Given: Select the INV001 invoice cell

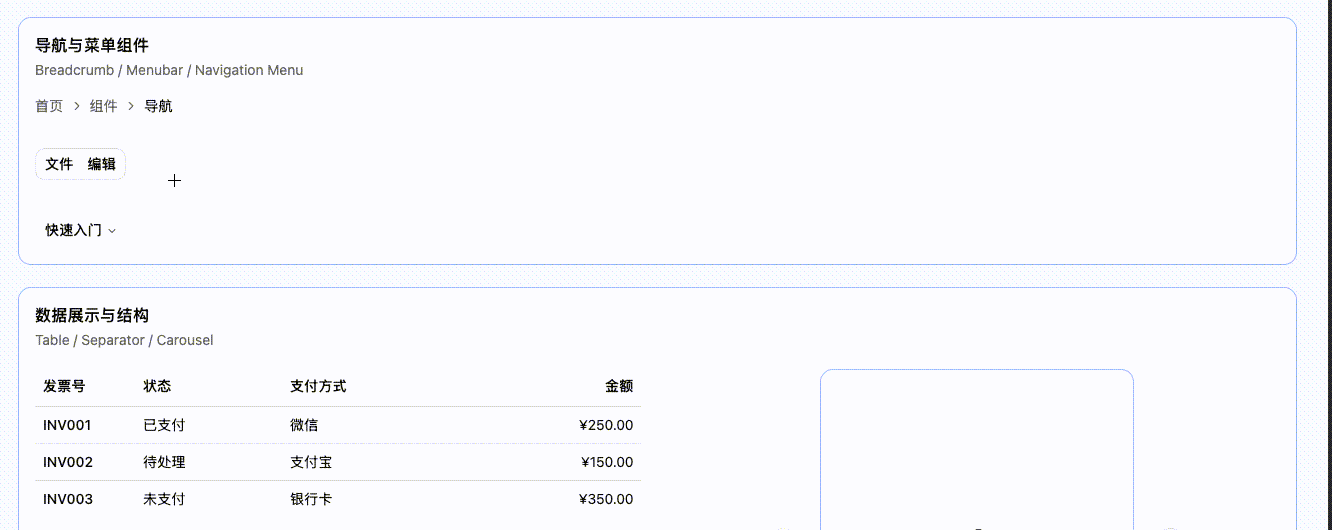Looking at the screenshot, I should coord(67,425).
